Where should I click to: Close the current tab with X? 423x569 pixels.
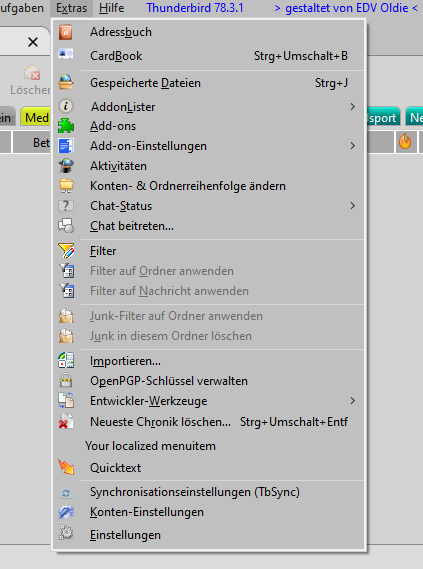coord(33,42)
